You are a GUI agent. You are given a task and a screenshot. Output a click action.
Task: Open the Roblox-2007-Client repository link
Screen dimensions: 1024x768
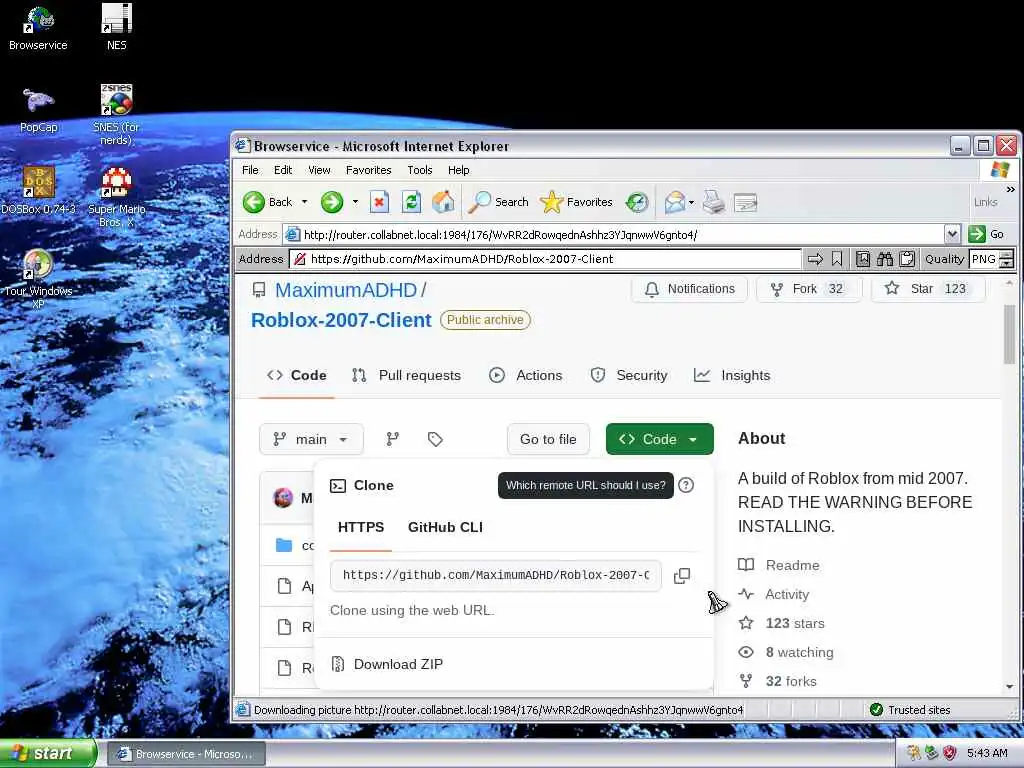(341, 320)
